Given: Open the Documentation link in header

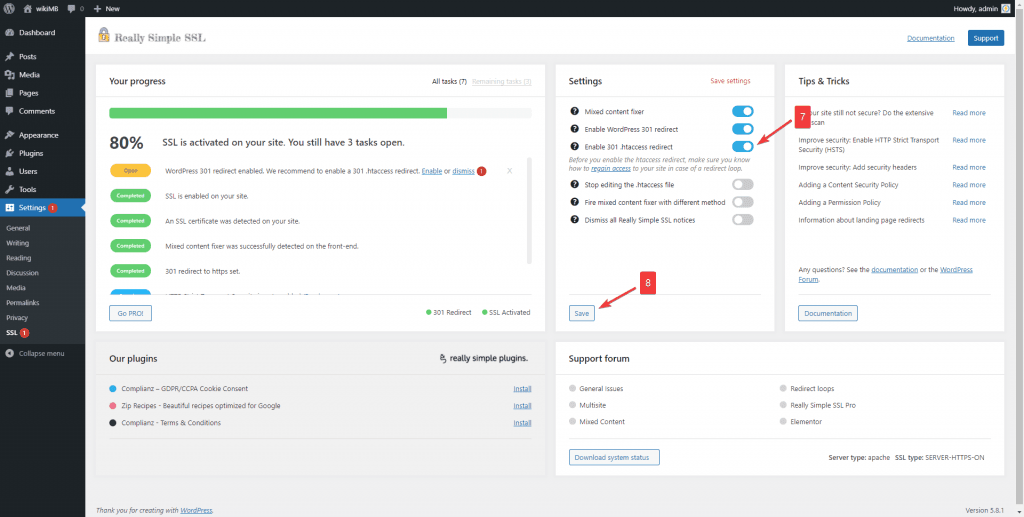Looking at the screenshot, I should pyautogui.click(x=931, y=39).
